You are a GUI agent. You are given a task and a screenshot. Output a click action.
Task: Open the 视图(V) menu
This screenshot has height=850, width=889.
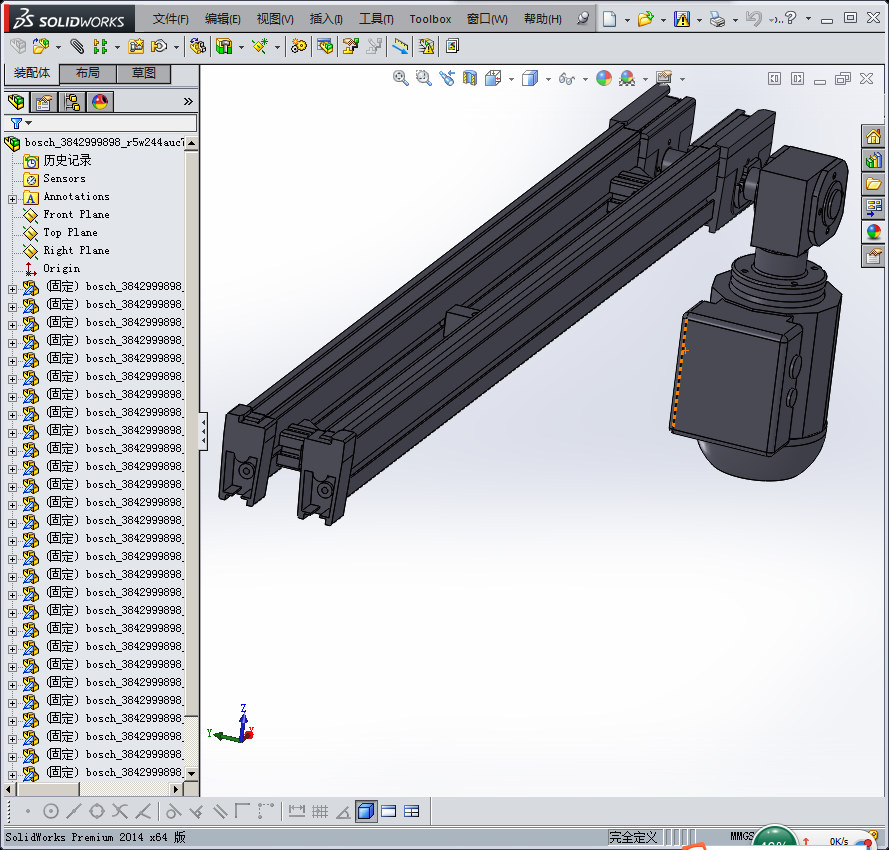point(275,19)
